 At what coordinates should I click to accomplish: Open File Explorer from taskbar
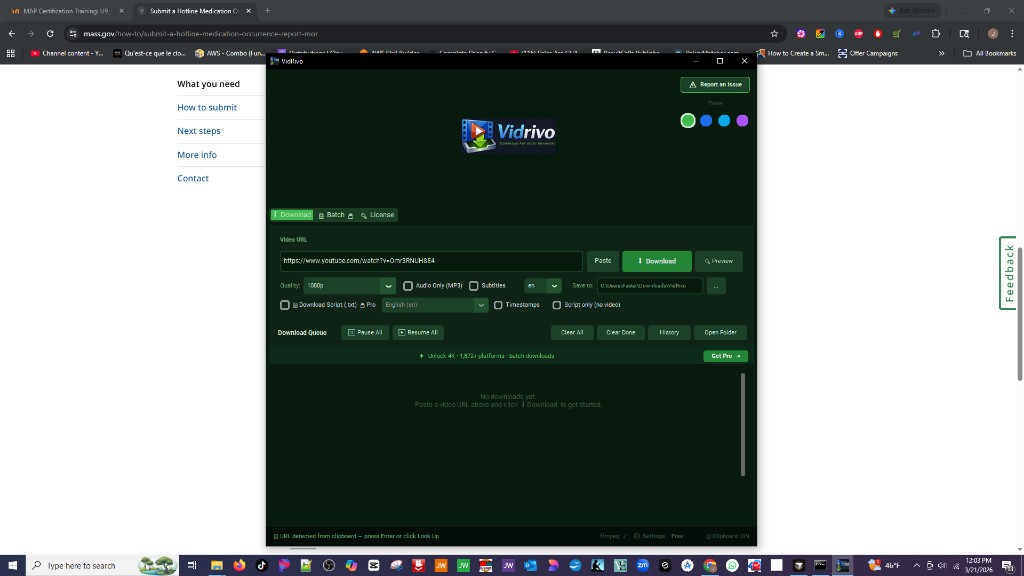(217, 566)
